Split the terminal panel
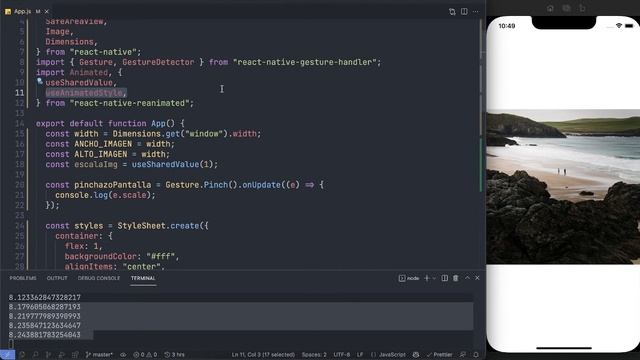 pyautogui.click(x=444, y=278)
